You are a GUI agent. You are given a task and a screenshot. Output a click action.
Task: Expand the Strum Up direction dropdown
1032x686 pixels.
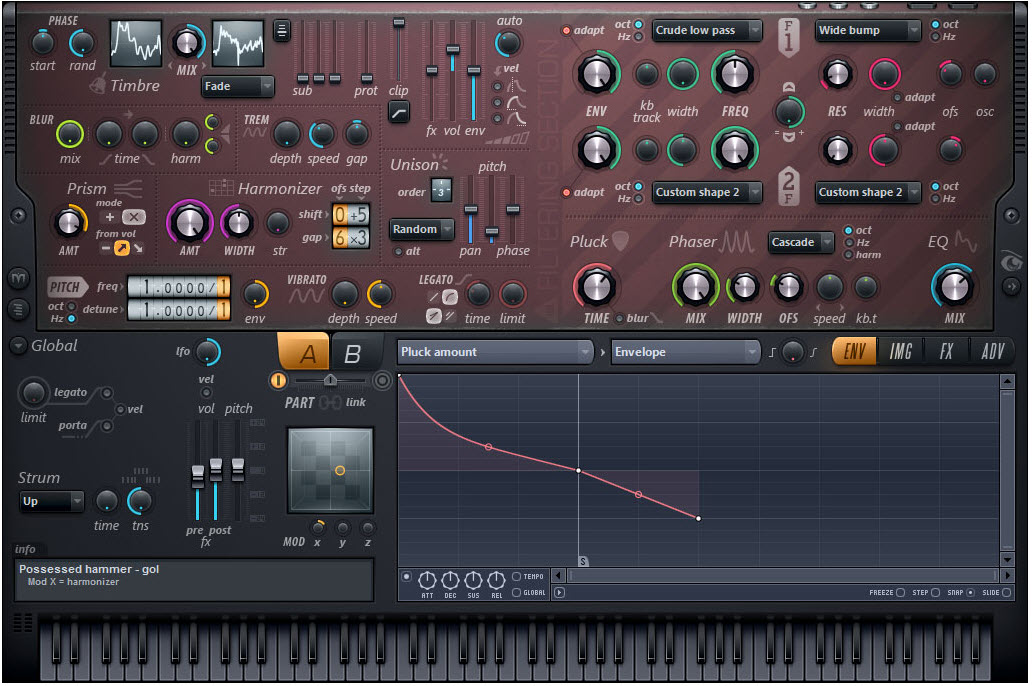tap(52, 502)
